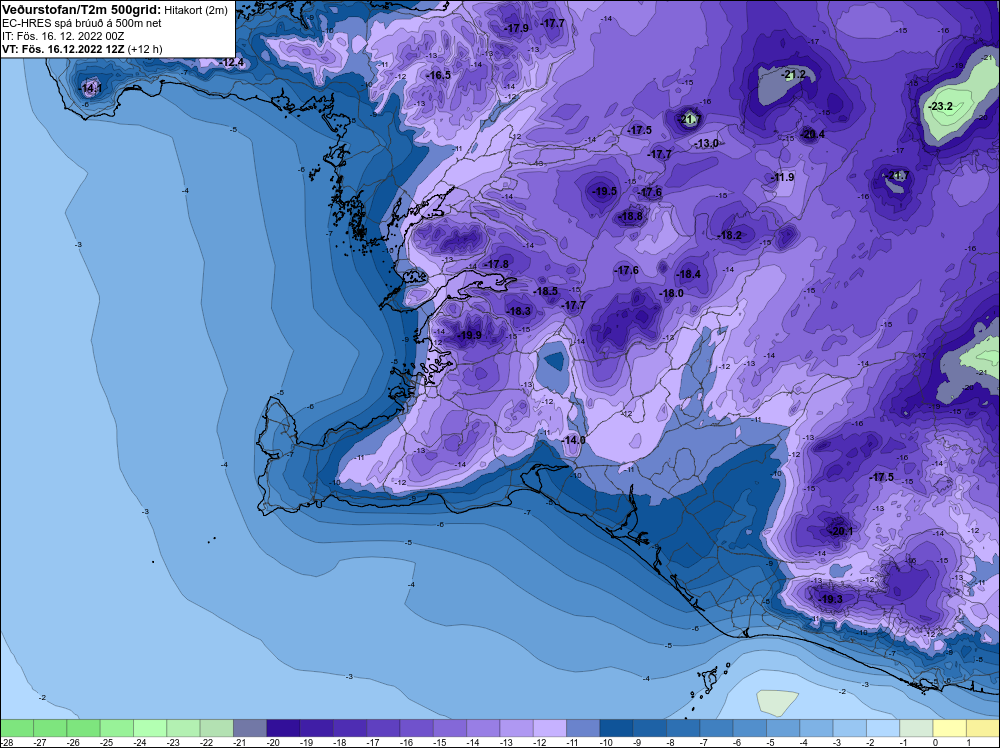Click the -11.9 temperature label
1000x748 pixels.
783,177
